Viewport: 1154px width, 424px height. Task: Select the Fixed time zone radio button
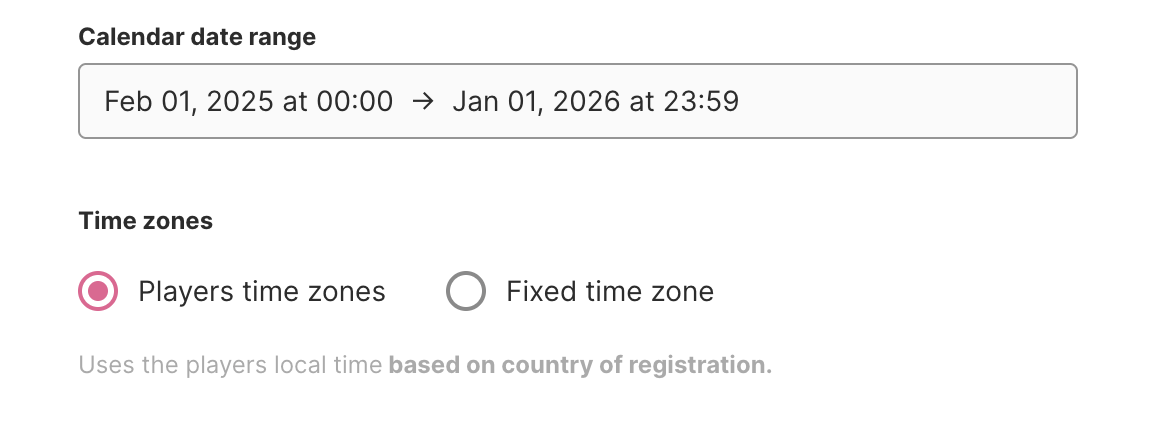point(466,292)
